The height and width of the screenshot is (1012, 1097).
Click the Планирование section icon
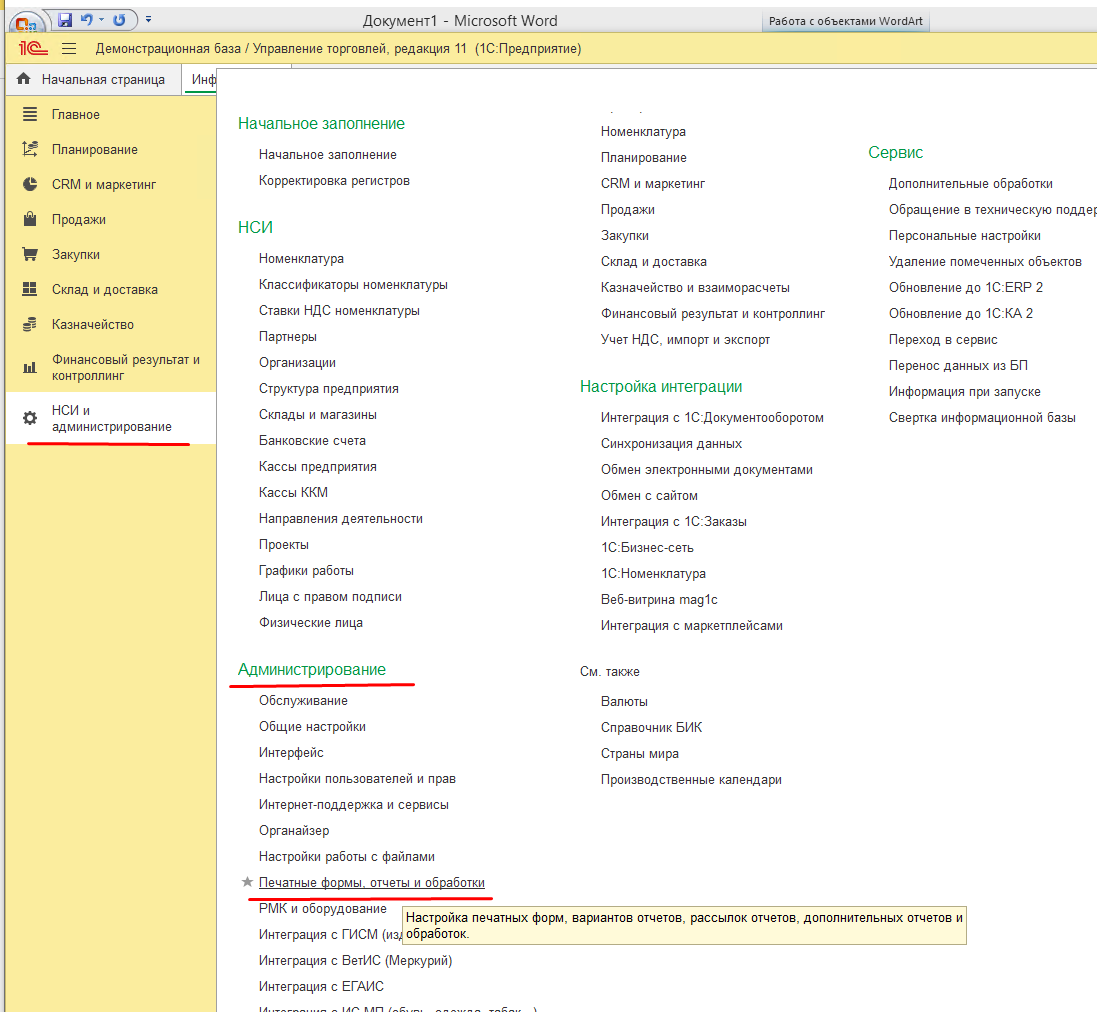click(29, 149)
